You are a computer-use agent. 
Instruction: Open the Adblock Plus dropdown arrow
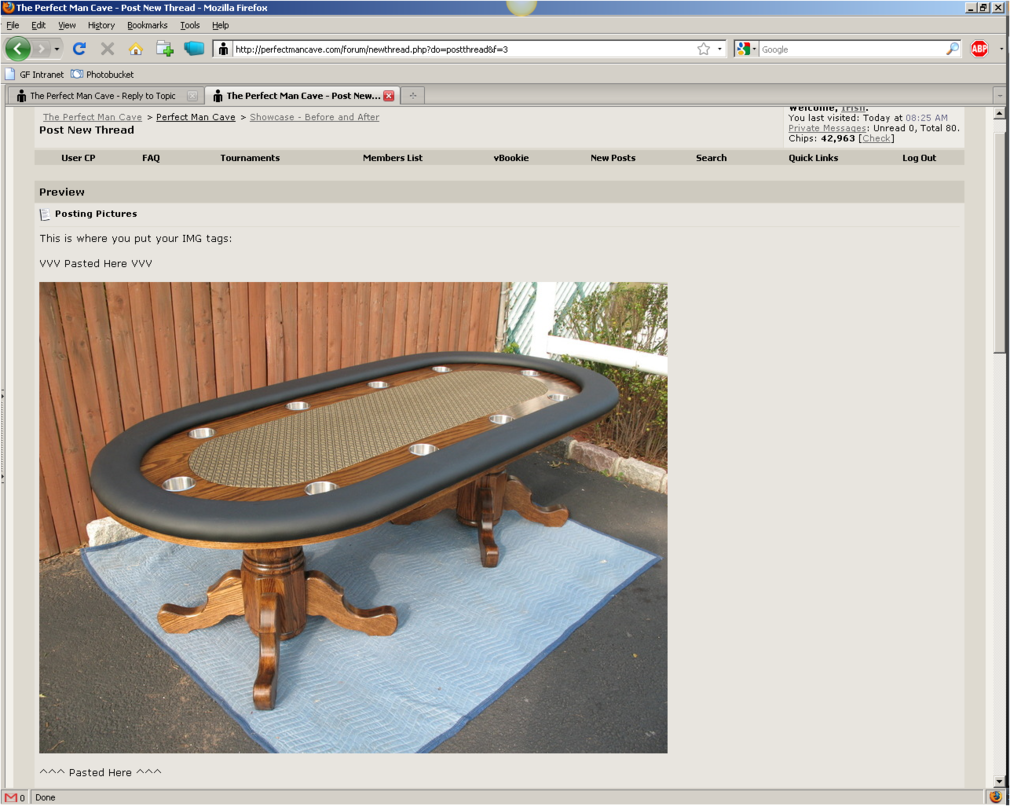pyautogui.click(x=1001, y=49)
